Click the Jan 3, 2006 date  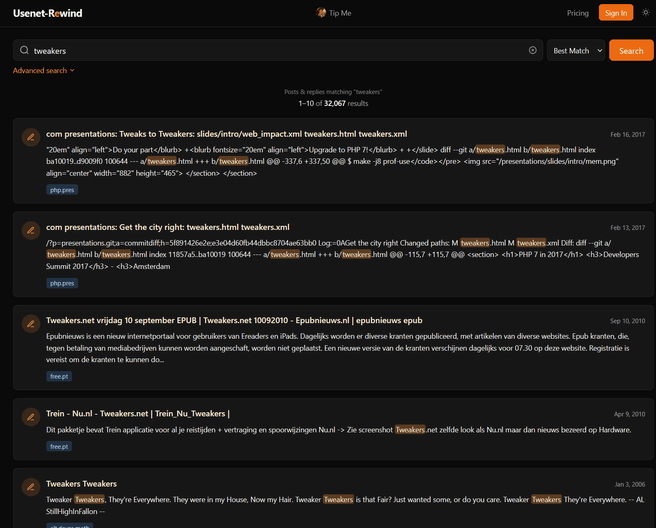pyautogui.click(x=629, y=484)
